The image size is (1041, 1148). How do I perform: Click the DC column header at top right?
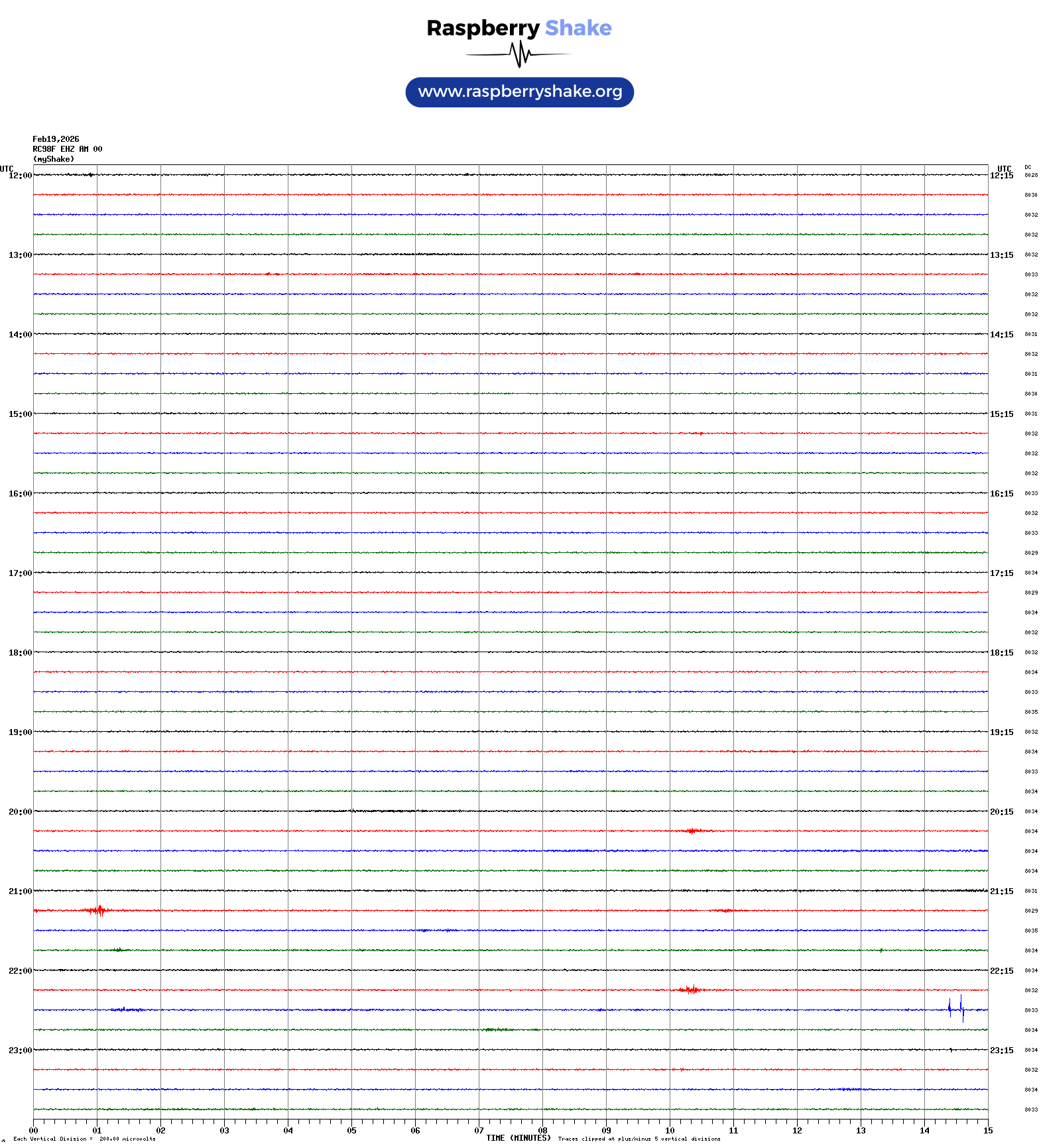pos(1028,167)
